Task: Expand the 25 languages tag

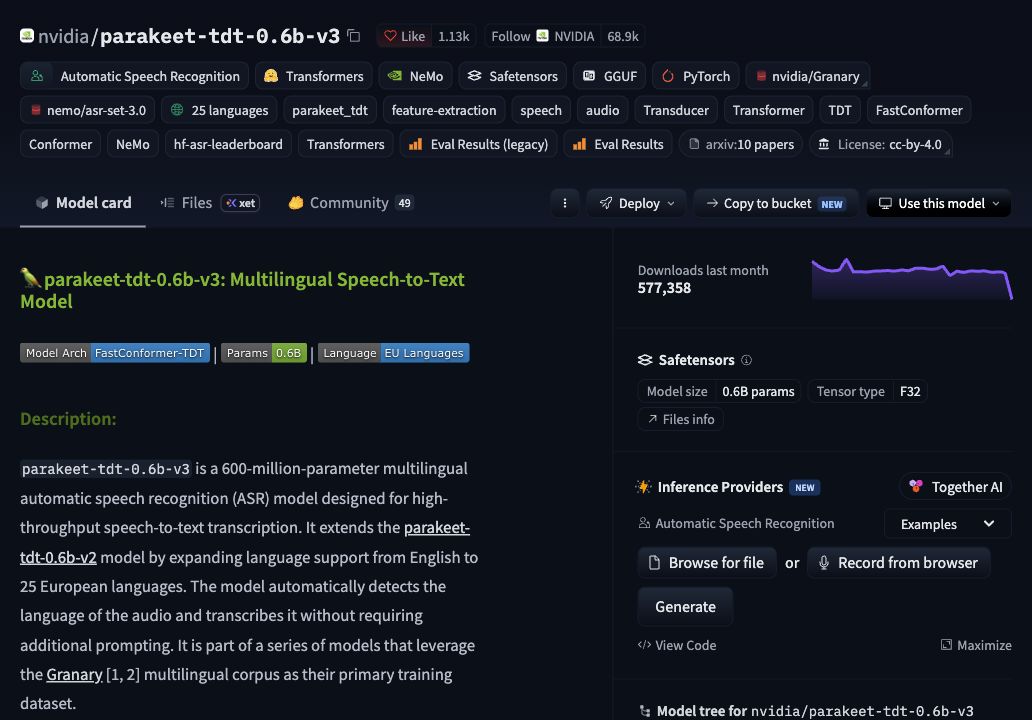Action: [x=219, y=111]
